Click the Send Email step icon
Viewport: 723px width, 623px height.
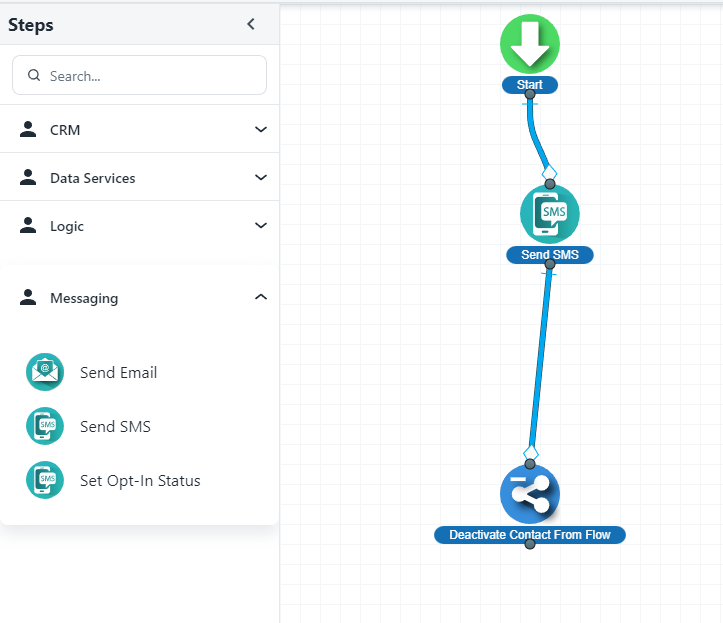[x=45, y=372]
